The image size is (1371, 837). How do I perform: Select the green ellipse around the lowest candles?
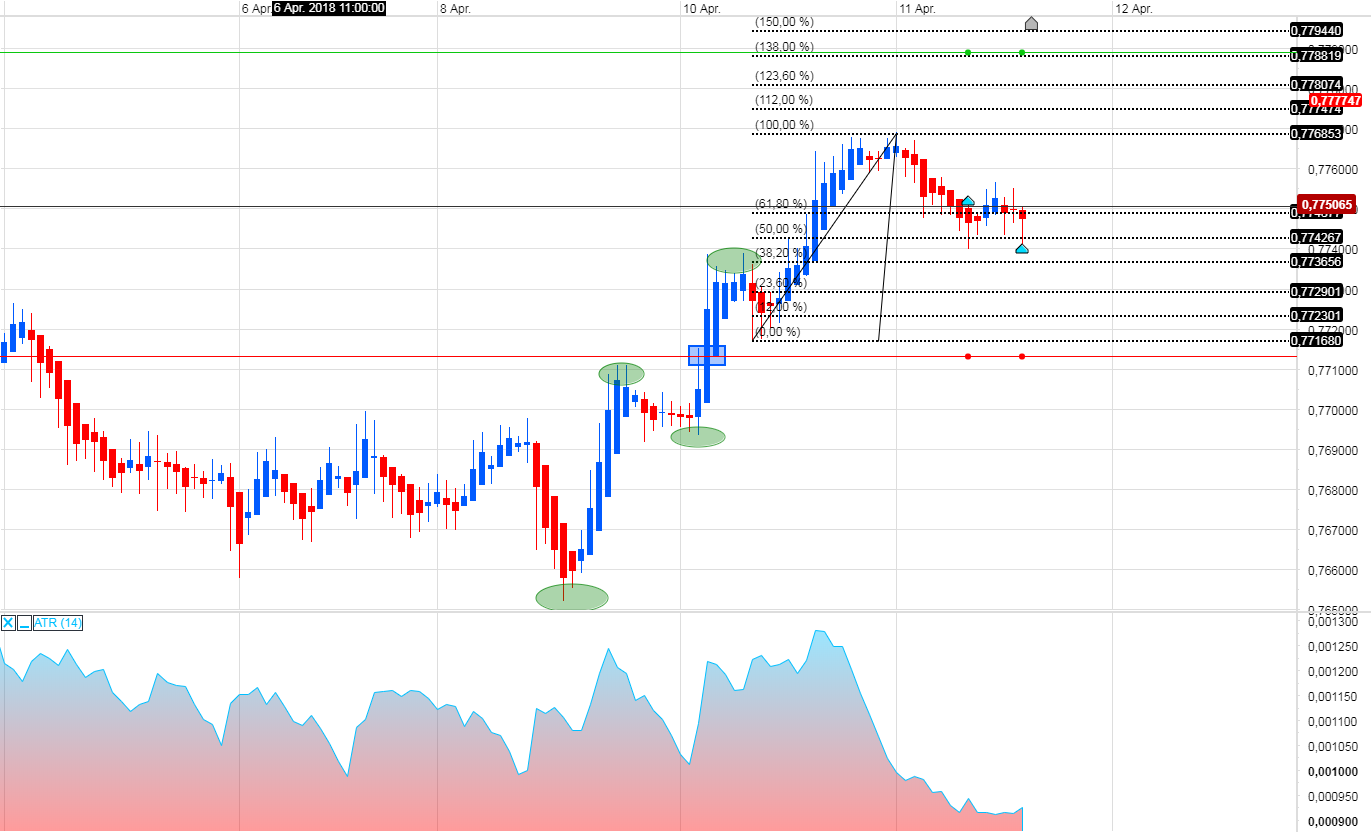click(571, 597)
